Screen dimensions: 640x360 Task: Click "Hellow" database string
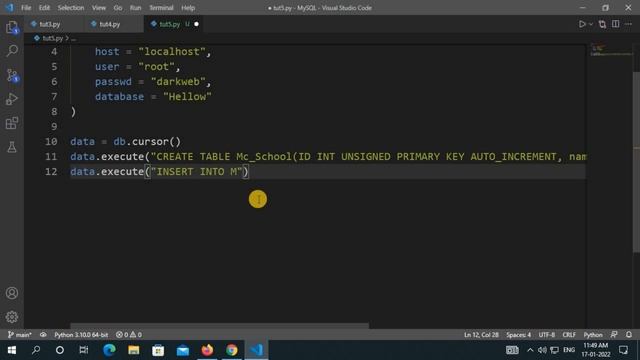click(x=187, y=97)
